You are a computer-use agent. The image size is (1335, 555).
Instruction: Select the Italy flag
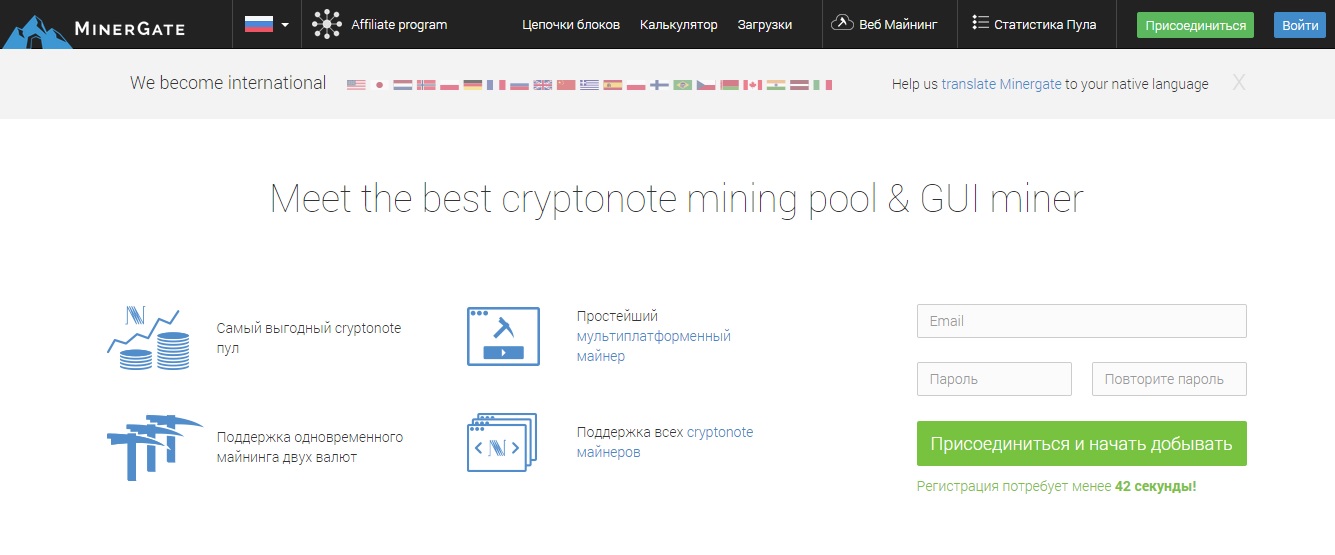pos(822,85)
